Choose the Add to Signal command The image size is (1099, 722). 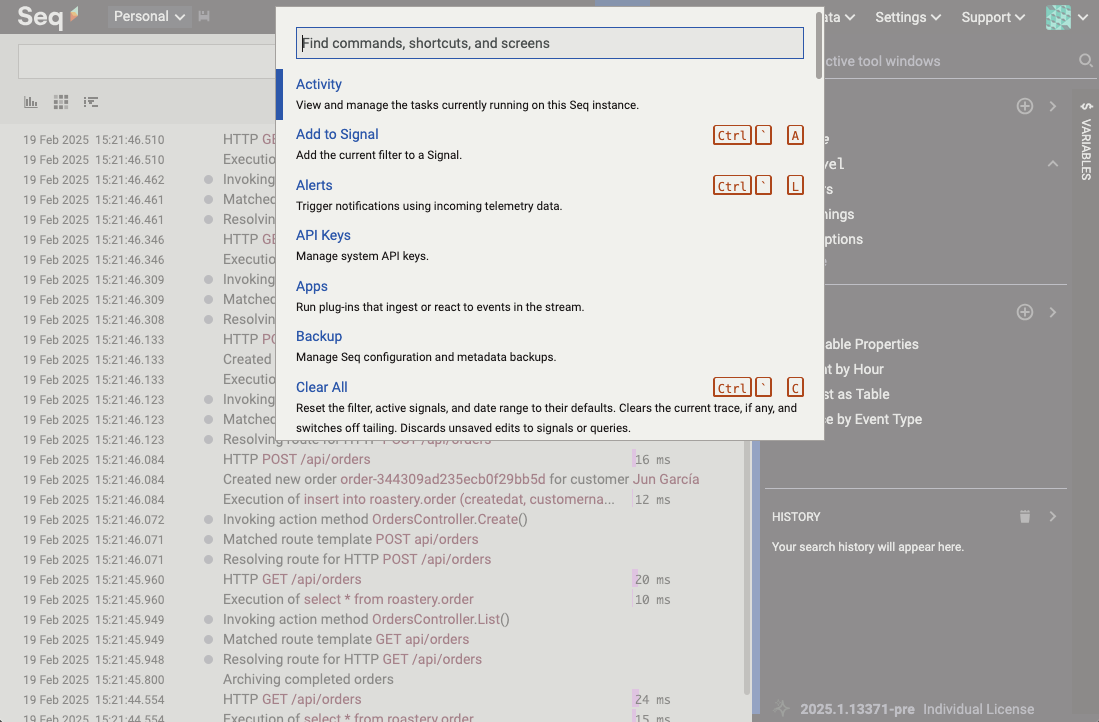coord(550,144)
